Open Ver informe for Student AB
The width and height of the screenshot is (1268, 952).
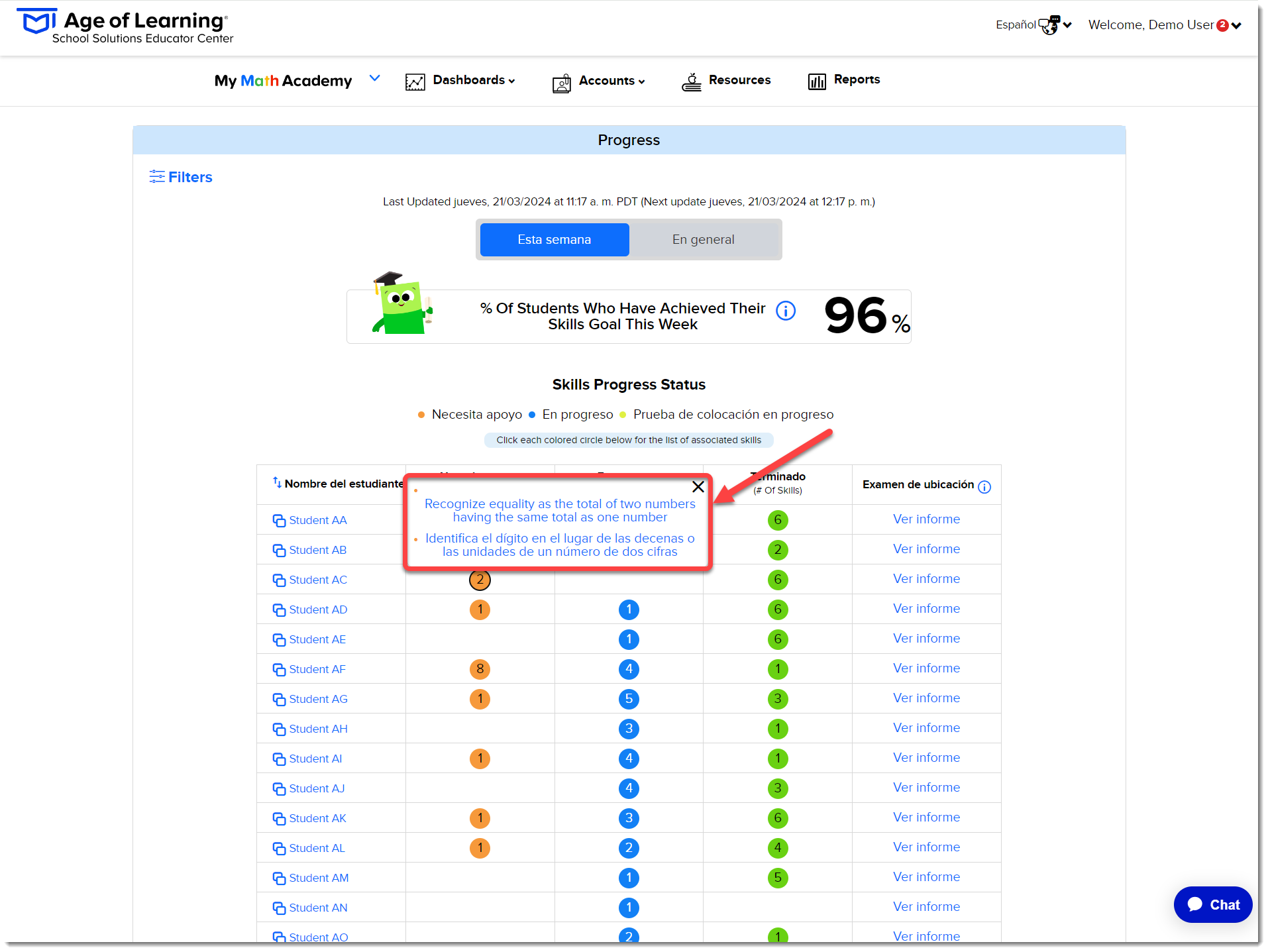tap(926, 549)
